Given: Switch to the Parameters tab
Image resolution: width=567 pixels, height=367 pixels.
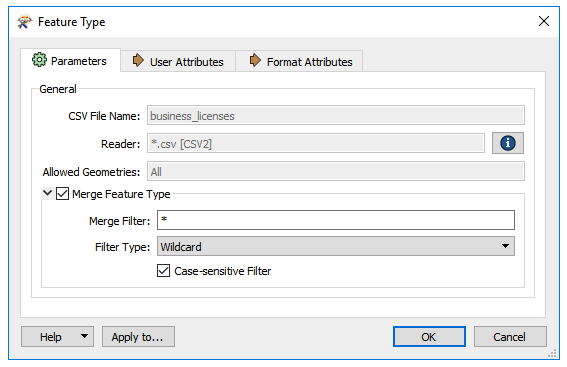Looking at the screenshot, I should click(x=70, y=61).
